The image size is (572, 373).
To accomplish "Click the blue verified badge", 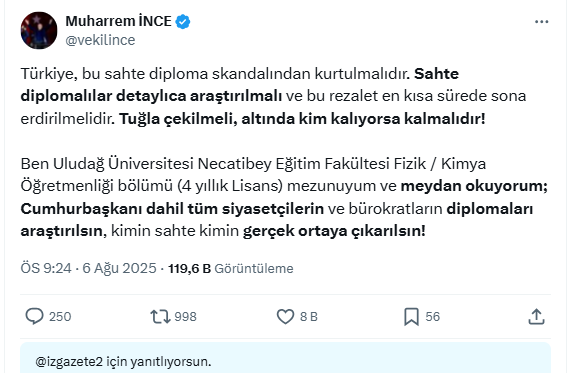I will pos(183,22).
